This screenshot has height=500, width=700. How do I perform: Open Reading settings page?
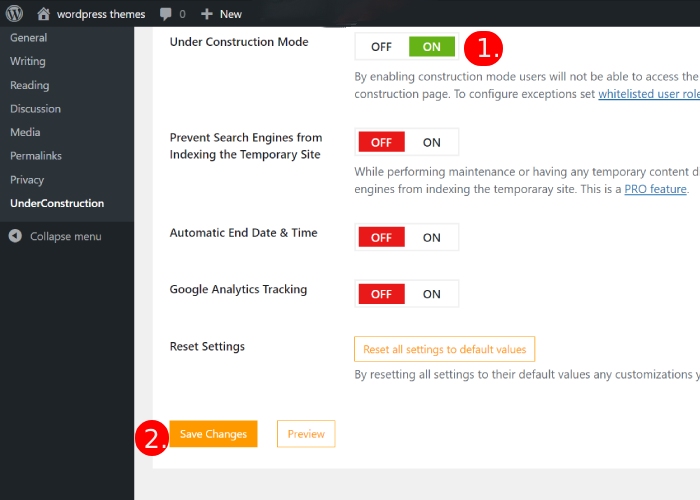pyautogui.click(x=30, y=85)
